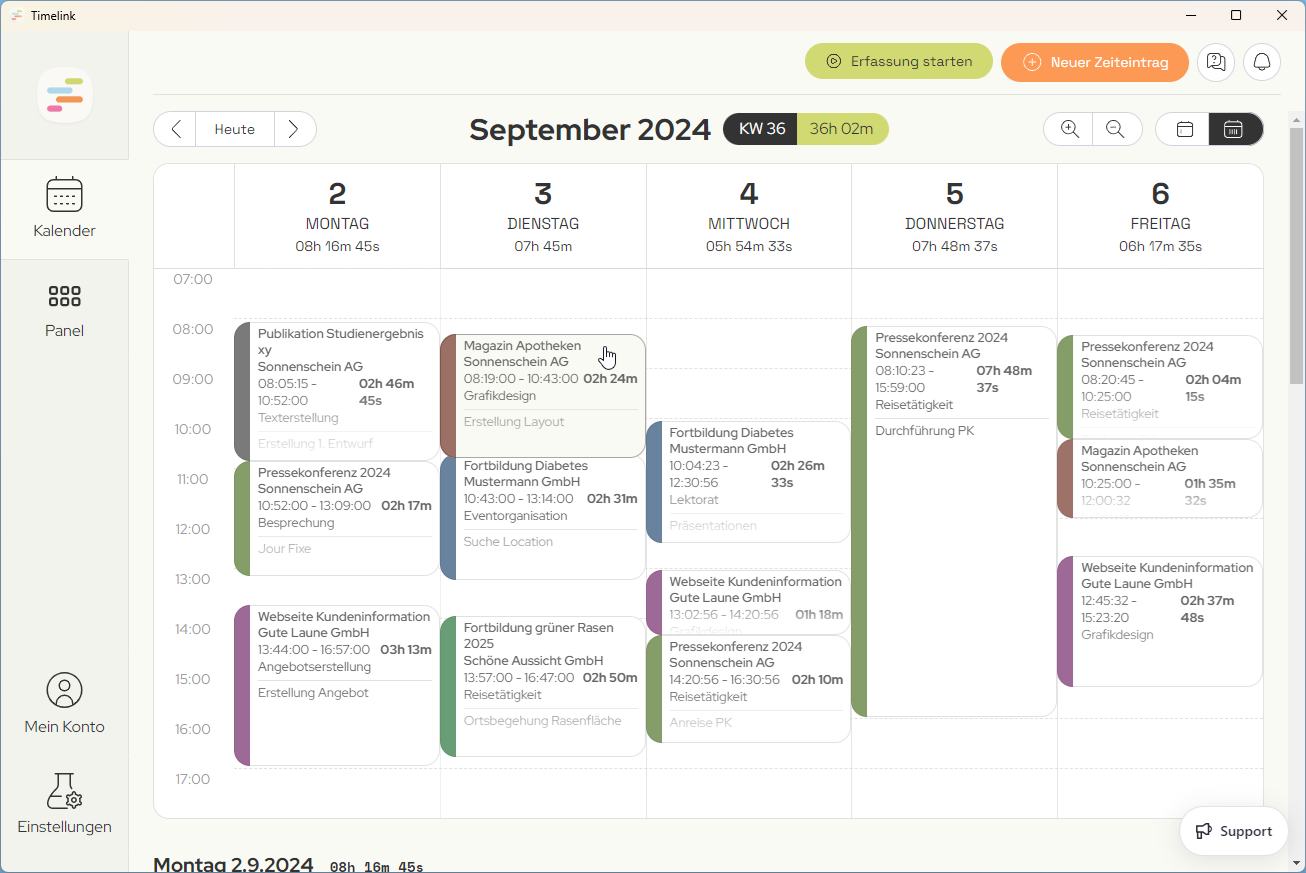
Task: Open Friday Webseite Kundeninformation Grafikdesign entry
Action: [x=1160, y=621]
